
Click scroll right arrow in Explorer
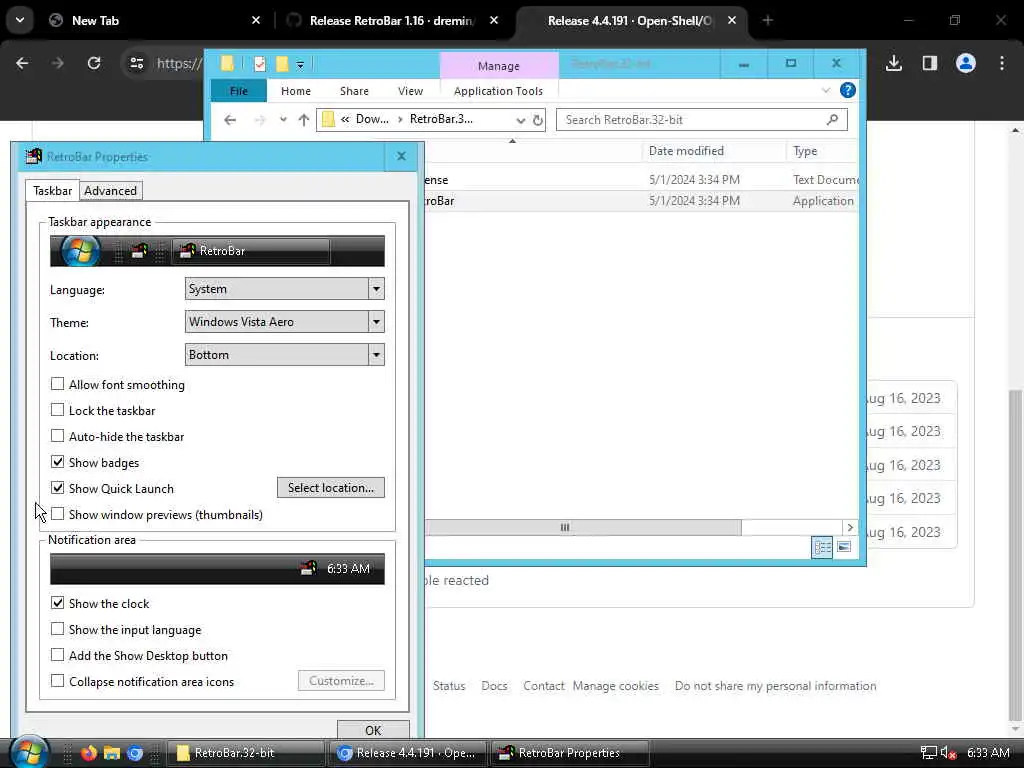click(x=850, y=527)
